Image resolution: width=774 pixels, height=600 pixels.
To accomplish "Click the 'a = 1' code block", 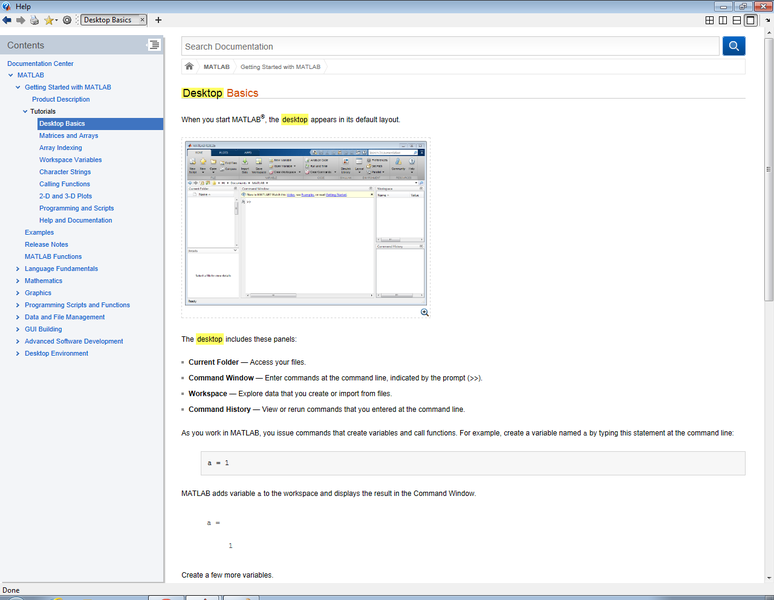I will point(473,463).
